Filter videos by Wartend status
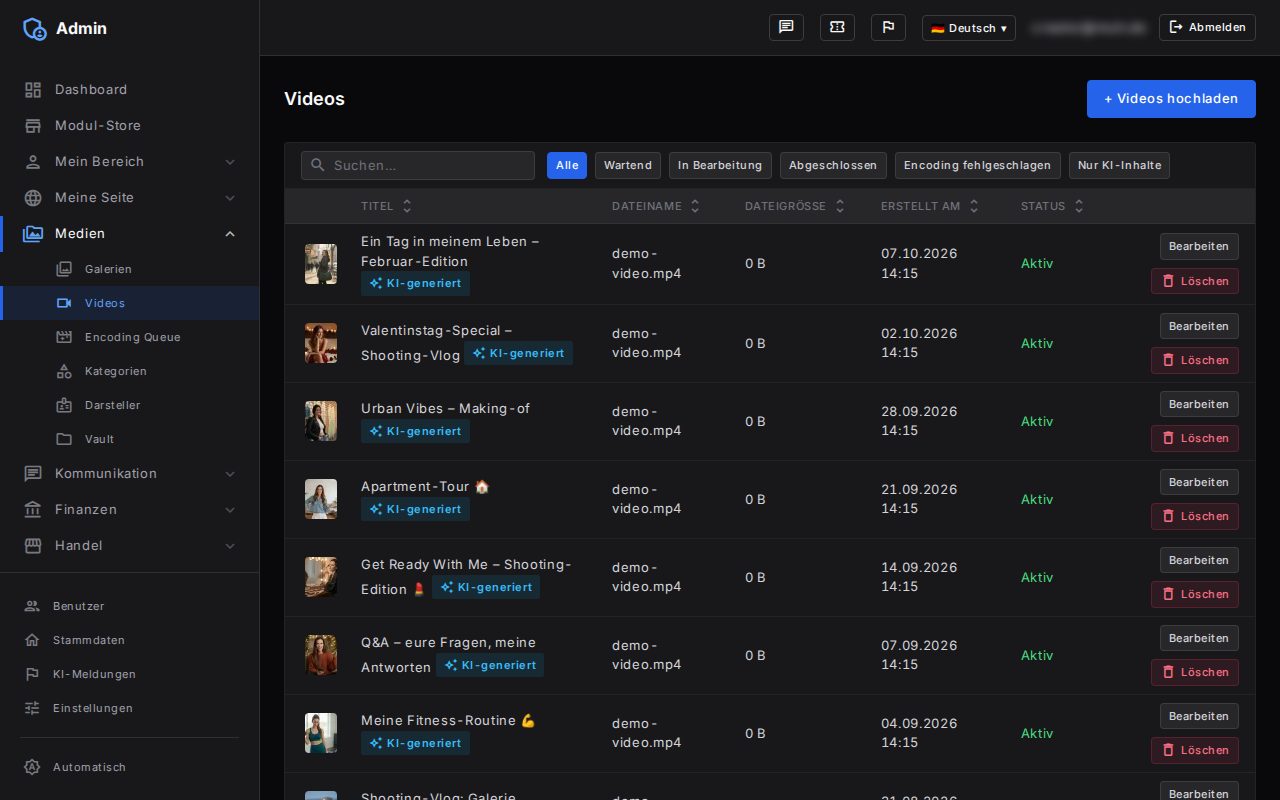The image size is (1280, 800). (x=628, y=165)
